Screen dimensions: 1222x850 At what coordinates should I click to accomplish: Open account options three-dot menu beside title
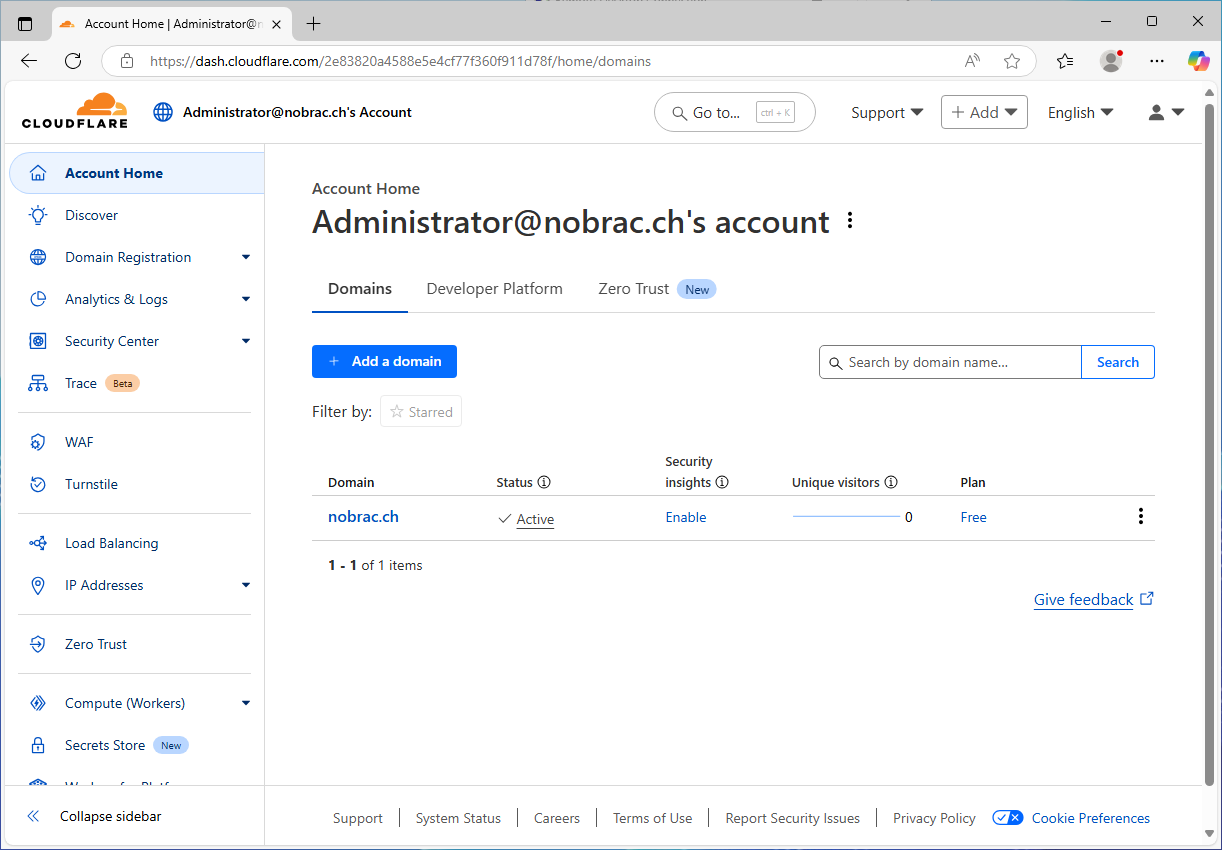(850, 221)
